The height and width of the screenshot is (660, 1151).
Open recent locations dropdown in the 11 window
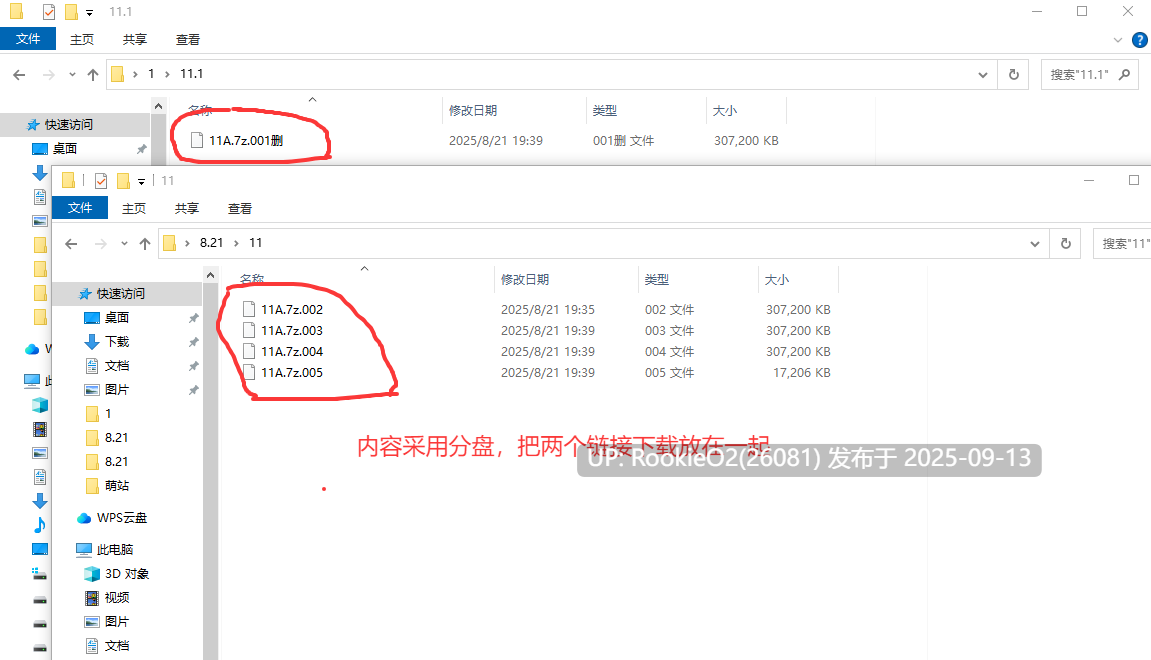(x=124, y=244)
